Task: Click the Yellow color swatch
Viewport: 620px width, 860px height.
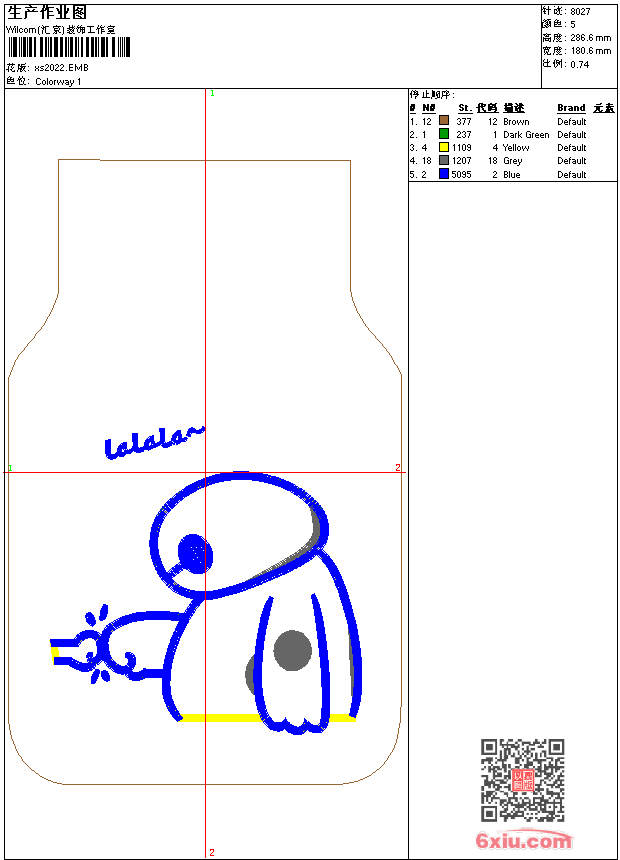Action: (444, 146)
